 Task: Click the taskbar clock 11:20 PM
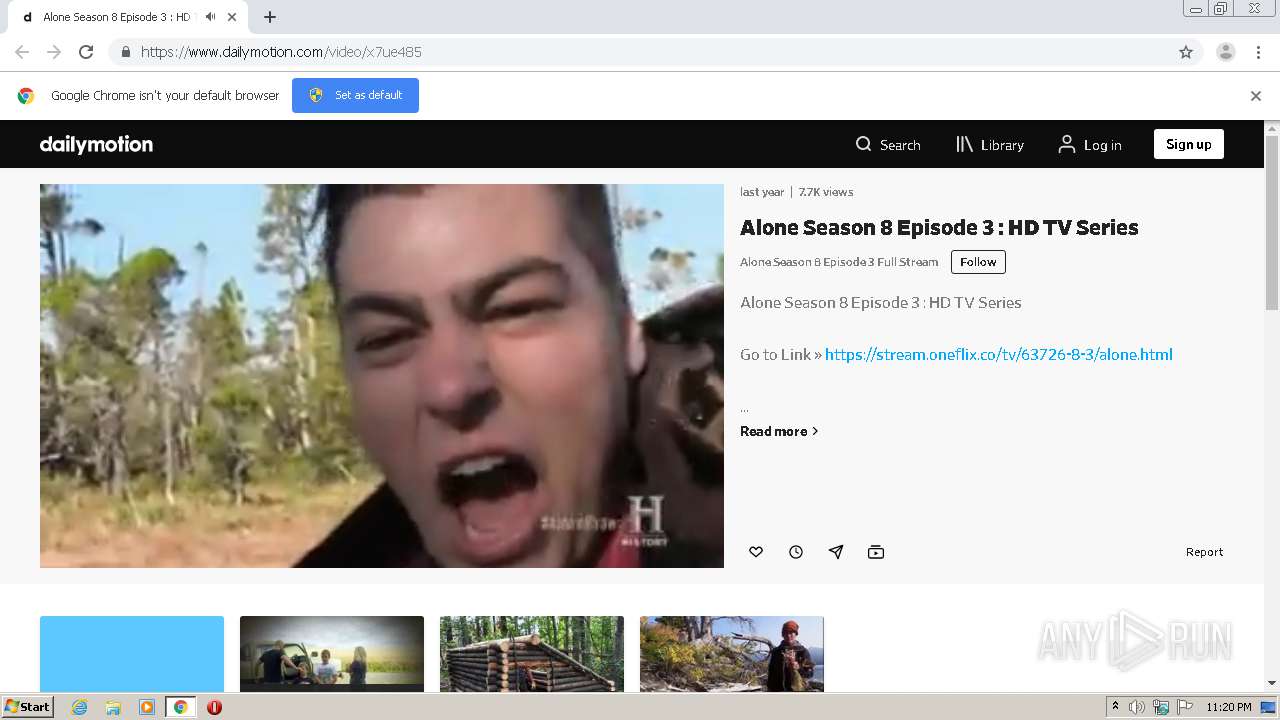(x=1229, y=707)
